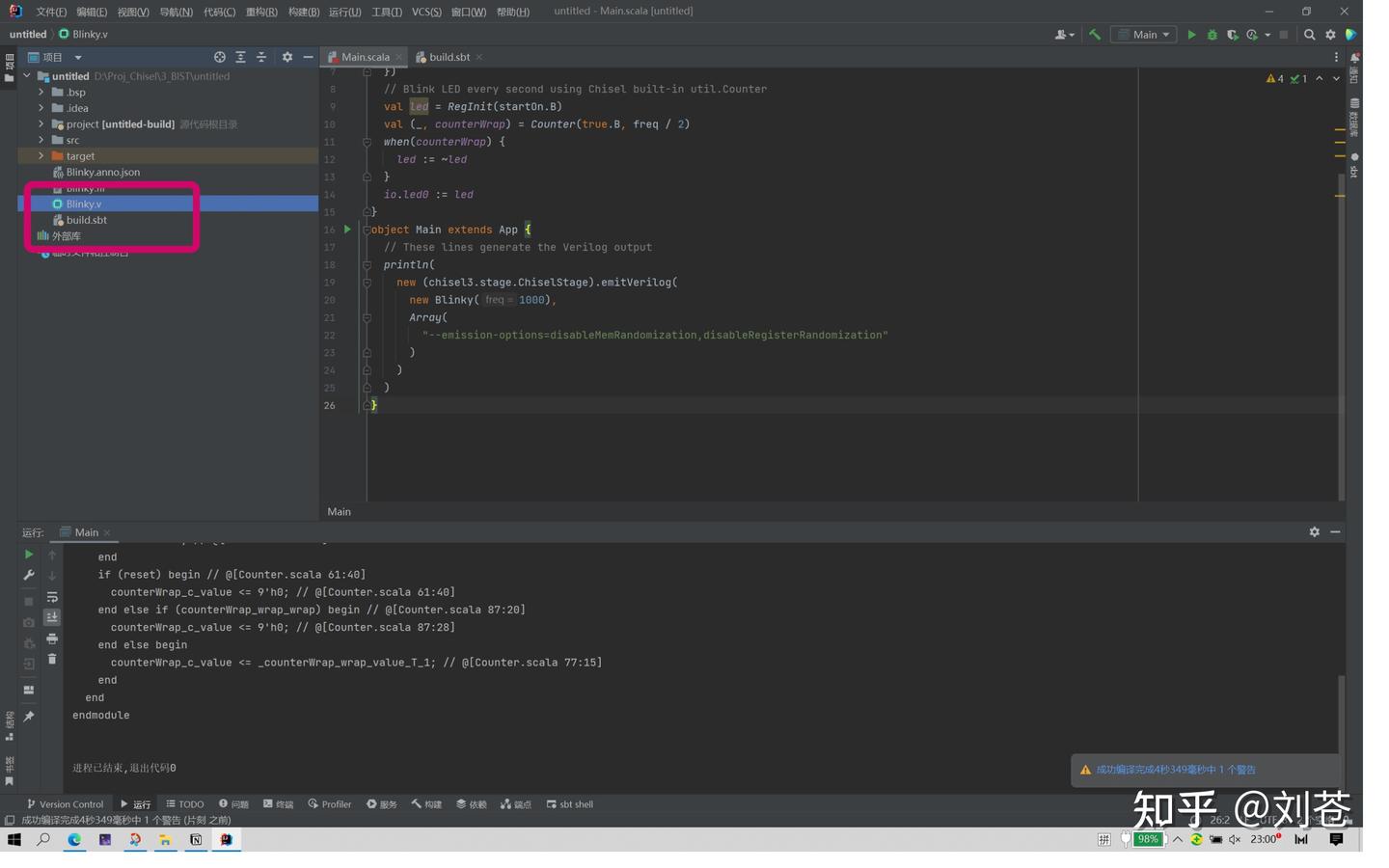The width and height of the screenshot is (1389, 868).
Task: Start debugging Main with the bug icon
Action: [1213, 35]
